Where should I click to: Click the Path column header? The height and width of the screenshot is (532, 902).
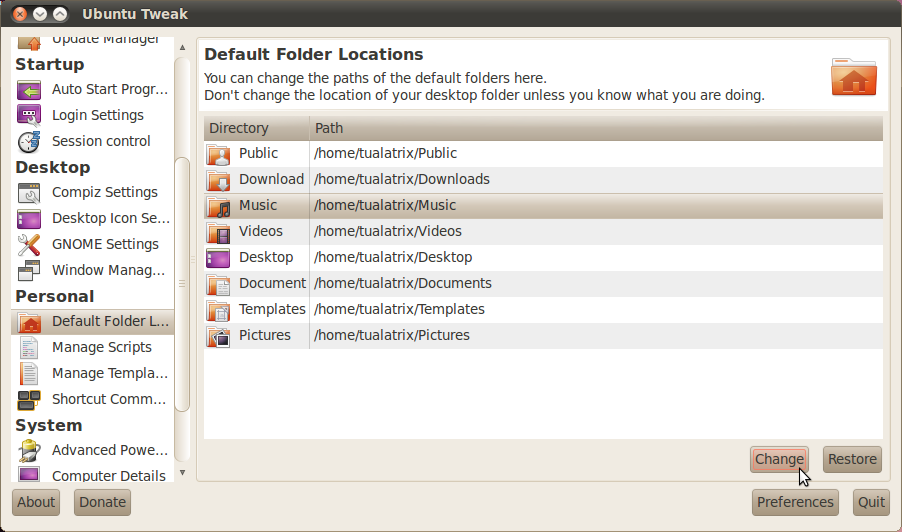pos(596,128)
